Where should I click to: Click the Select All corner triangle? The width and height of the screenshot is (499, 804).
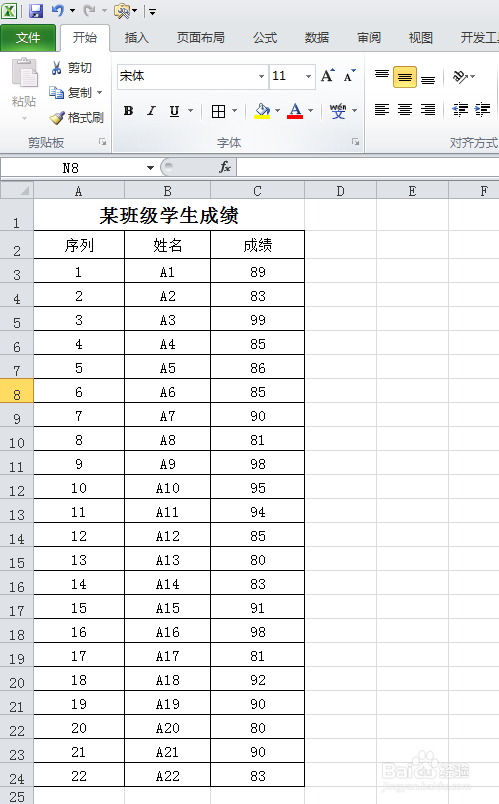click(17, 191)
